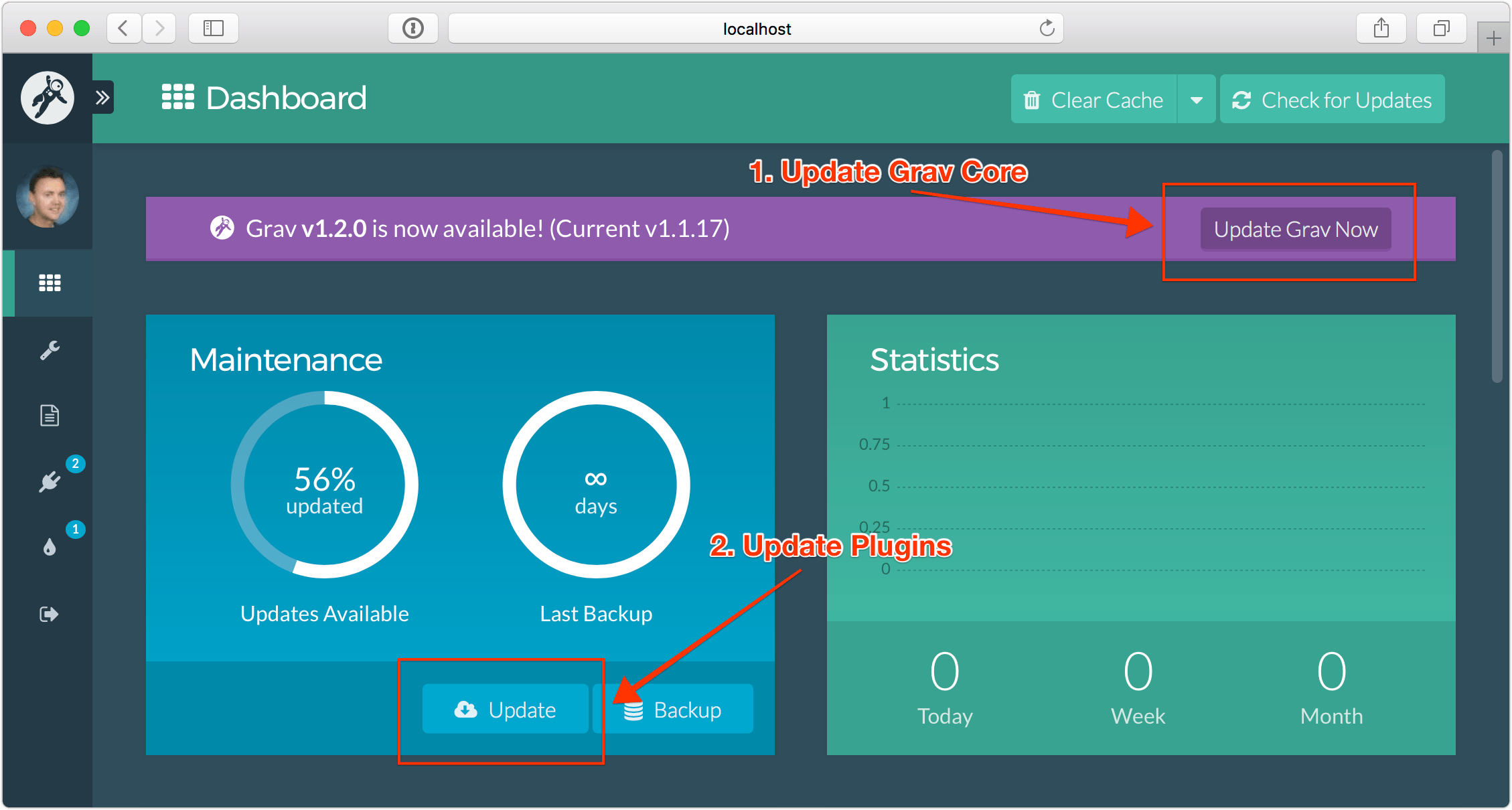This screenshot has width=1512, height=810.
Task: Open Configuration wrench icon in sidebar
Action: point(50,349)
